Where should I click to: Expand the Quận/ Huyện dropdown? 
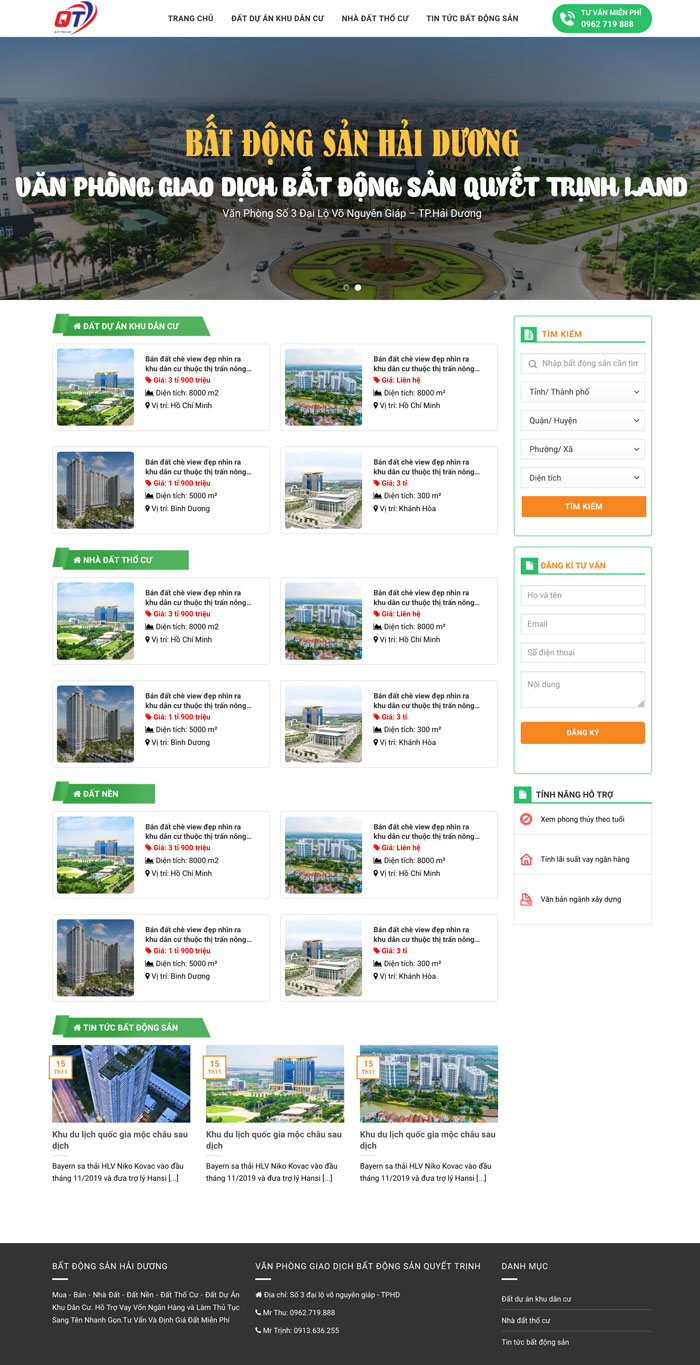pos(583,421)
